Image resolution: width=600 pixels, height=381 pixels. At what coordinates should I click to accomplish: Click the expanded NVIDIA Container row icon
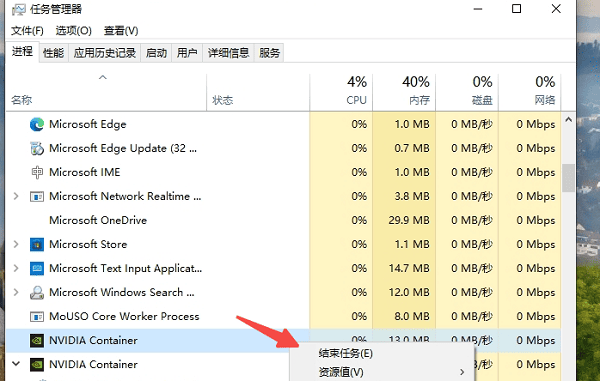(x=37, y=365)
